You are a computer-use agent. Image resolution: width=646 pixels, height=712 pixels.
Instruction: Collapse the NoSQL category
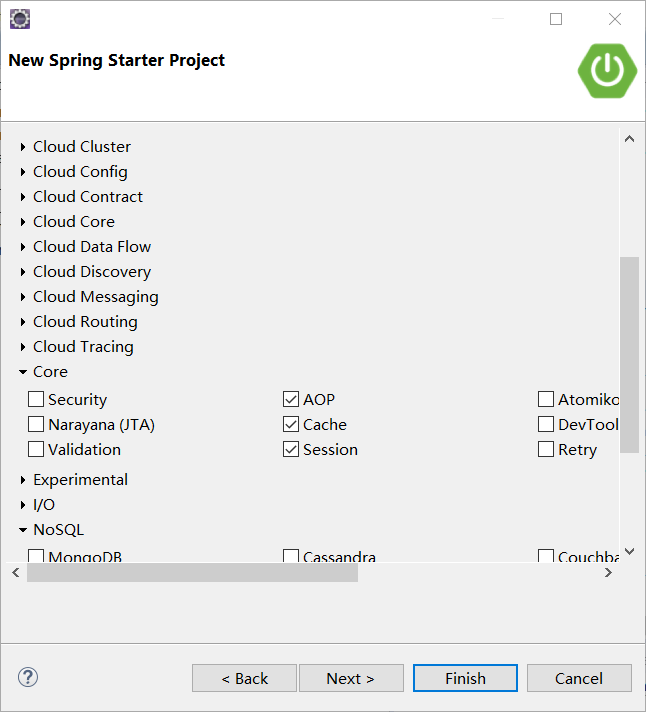[23, 530]
